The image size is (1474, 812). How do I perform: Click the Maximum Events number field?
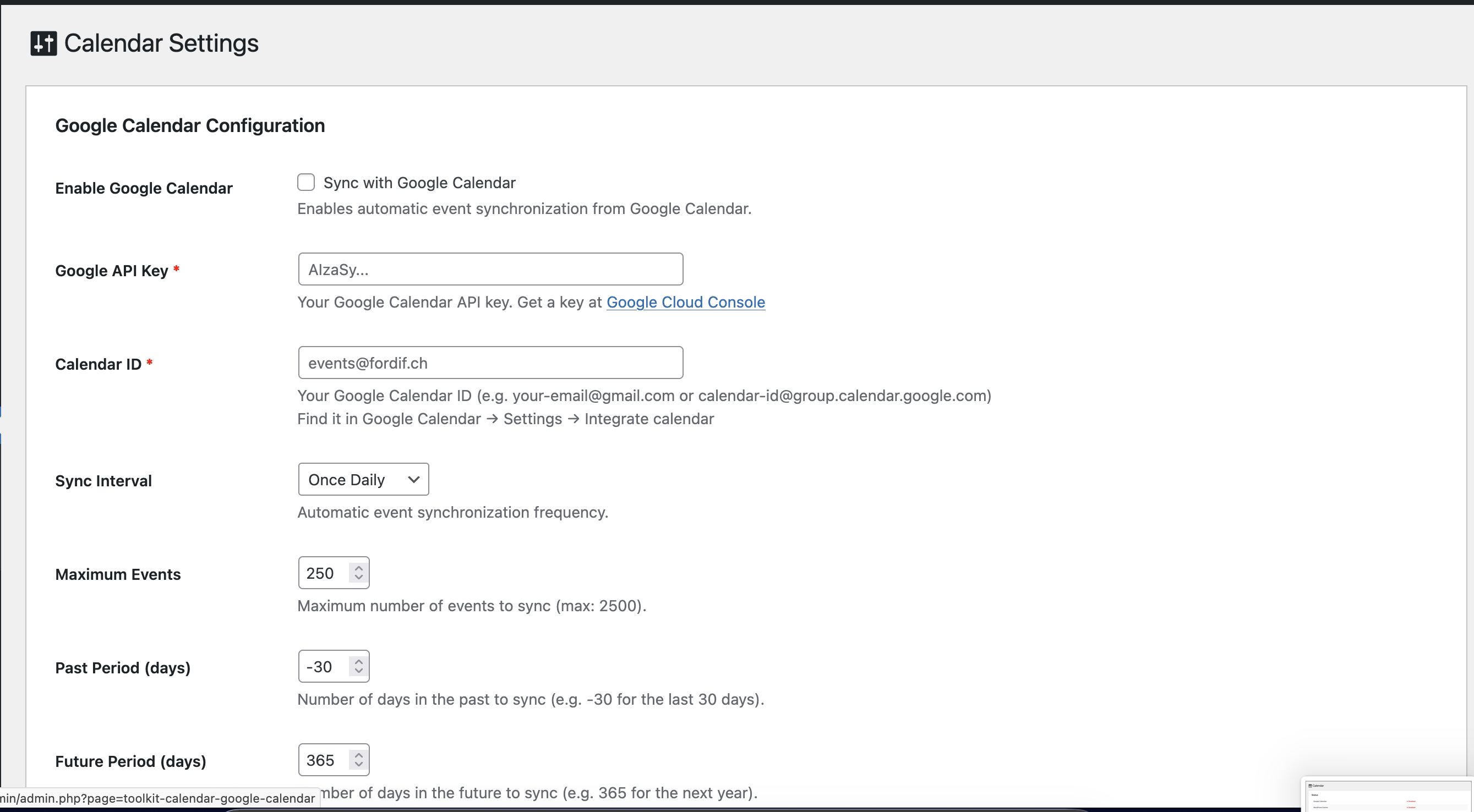tap(334, 573)
